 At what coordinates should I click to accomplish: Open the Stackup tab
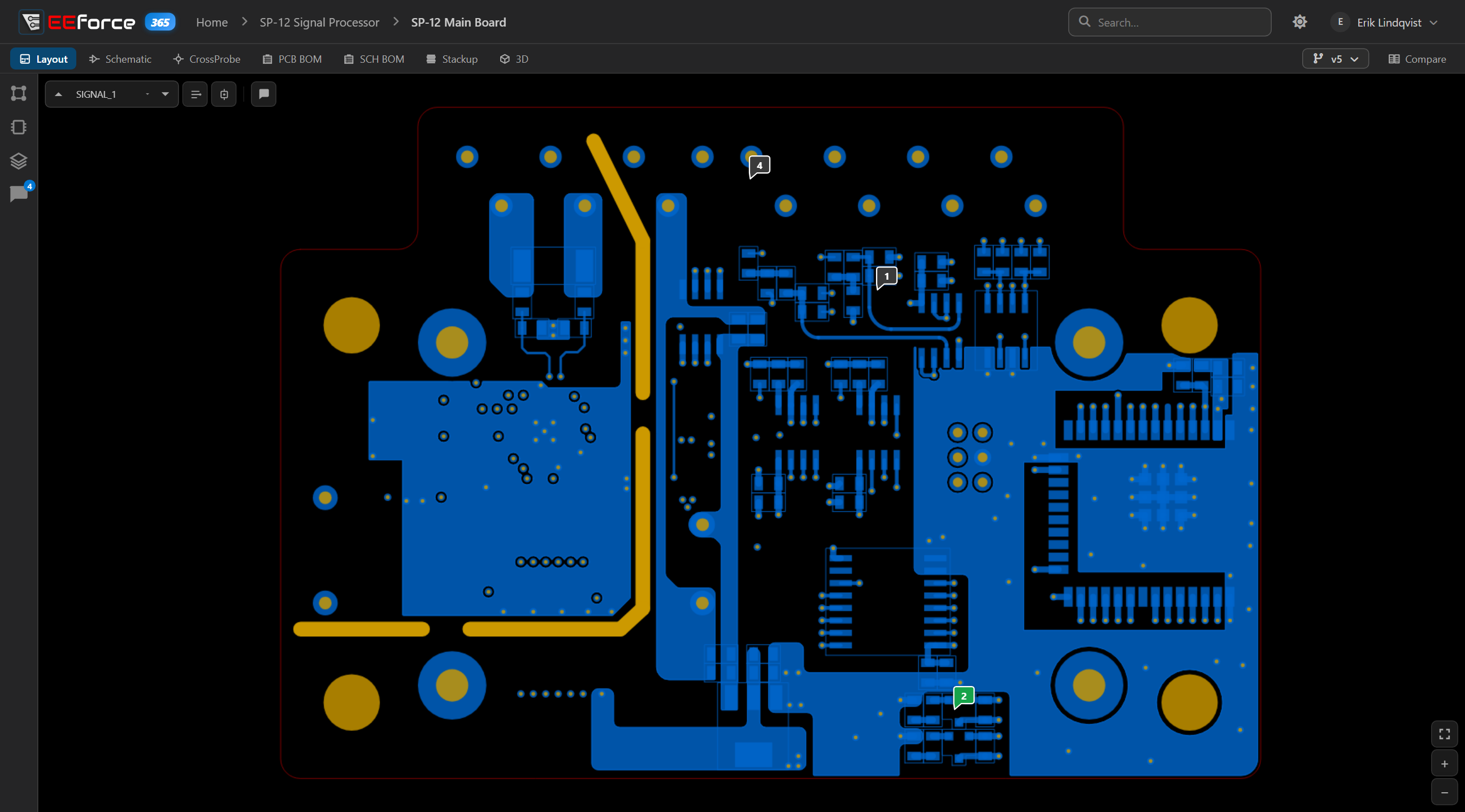click(x=452, y=59)
